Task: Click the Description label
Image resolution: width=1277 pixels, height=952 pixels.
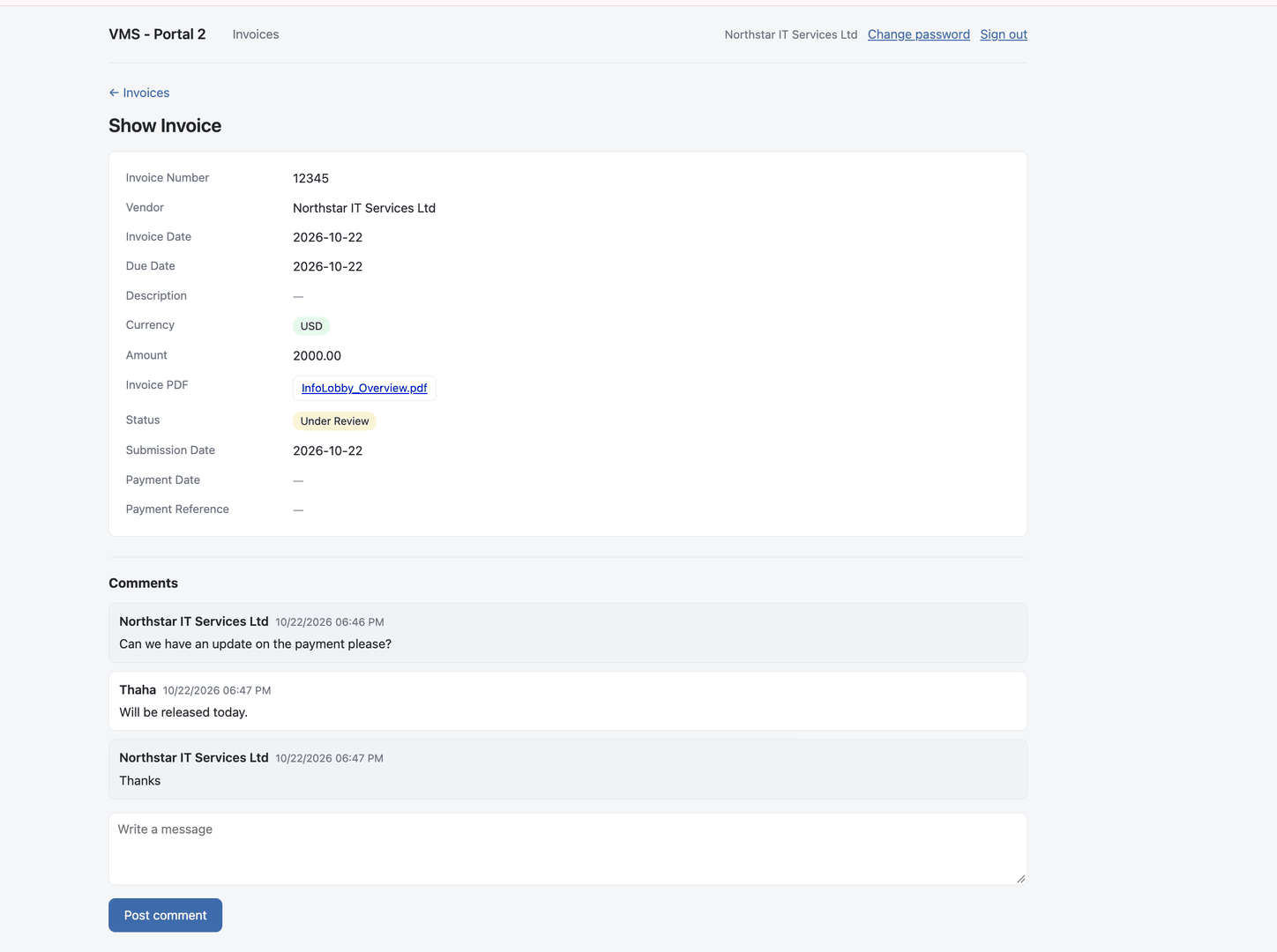Action: (156, 296)
